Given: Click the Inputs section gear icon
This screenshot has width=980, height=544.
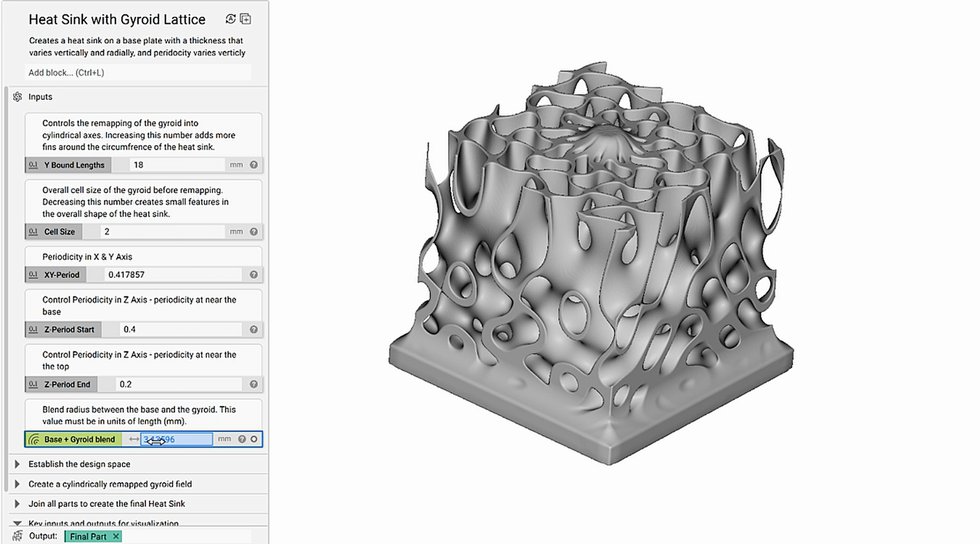Looking at the screenshot, I should point(17,97).
